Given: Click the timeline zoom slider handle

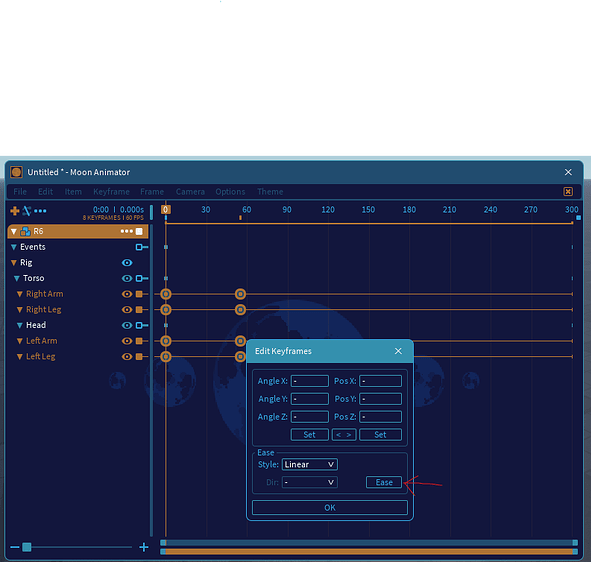Looking at the screenshot, I should (x=26, y=547).
